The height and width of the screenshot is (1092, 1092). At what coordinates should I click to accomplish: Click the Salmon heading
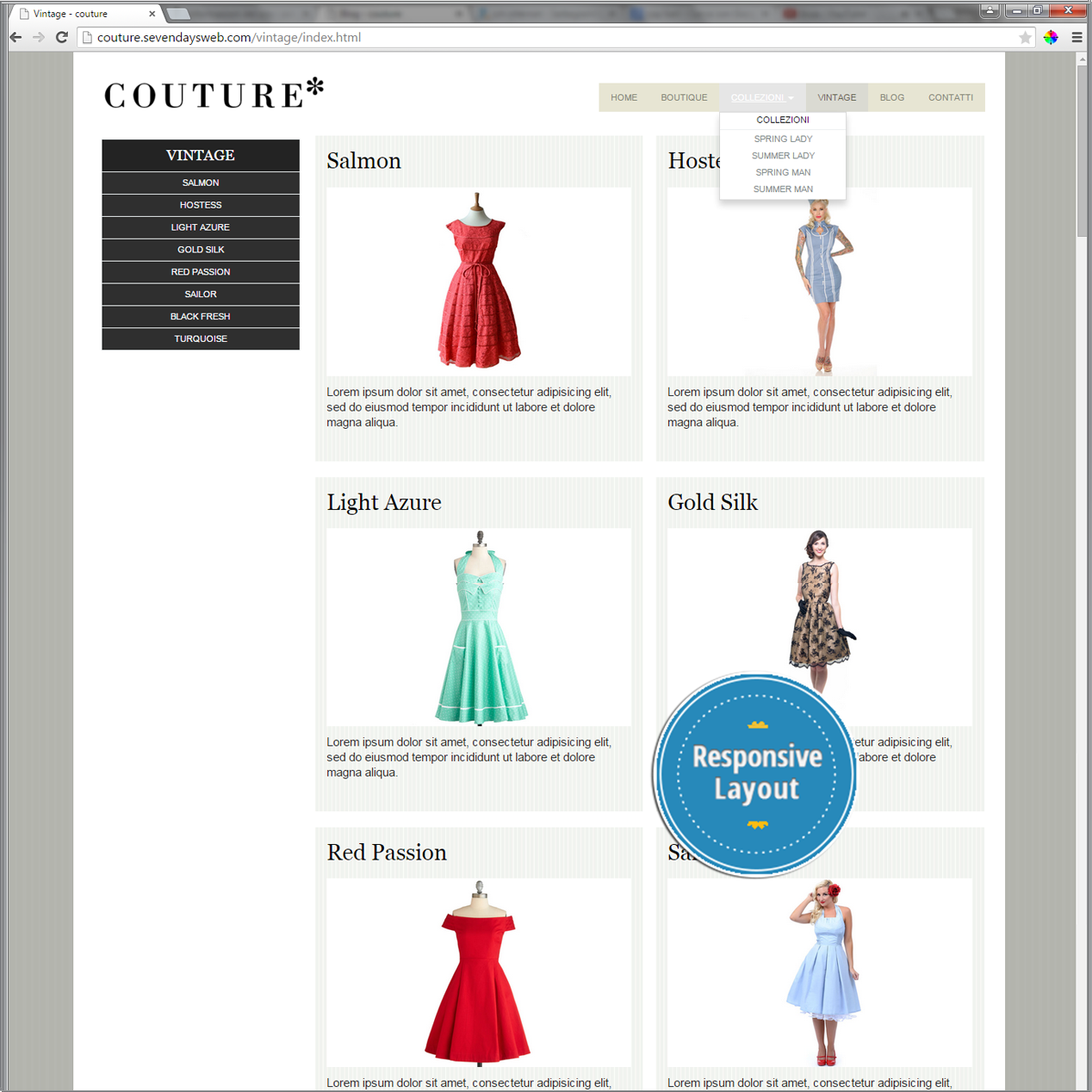pyautogui.click(x=363, y=161)
